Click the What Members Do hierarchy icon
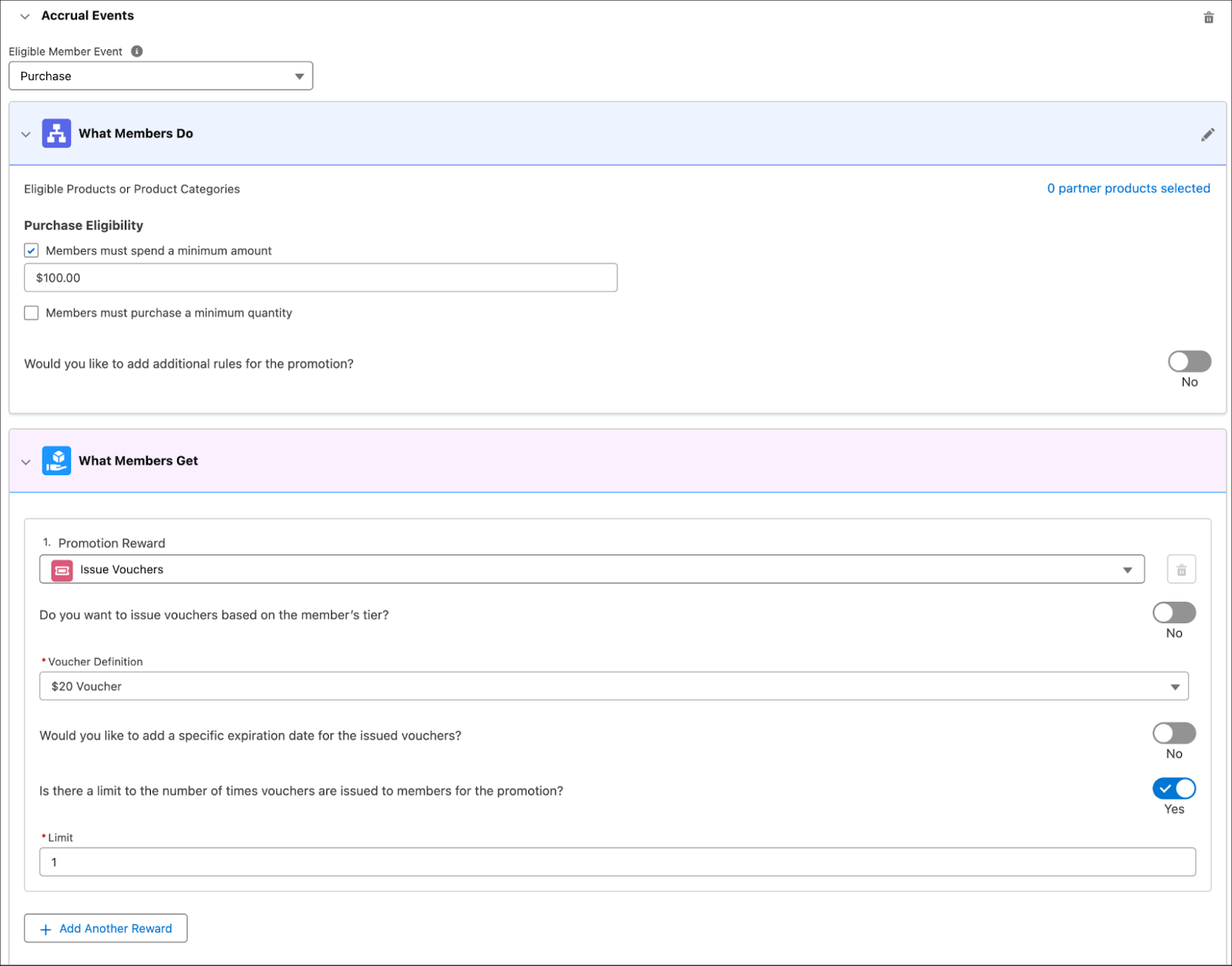This screenshot has width=1232, height=966. point(56,132)
